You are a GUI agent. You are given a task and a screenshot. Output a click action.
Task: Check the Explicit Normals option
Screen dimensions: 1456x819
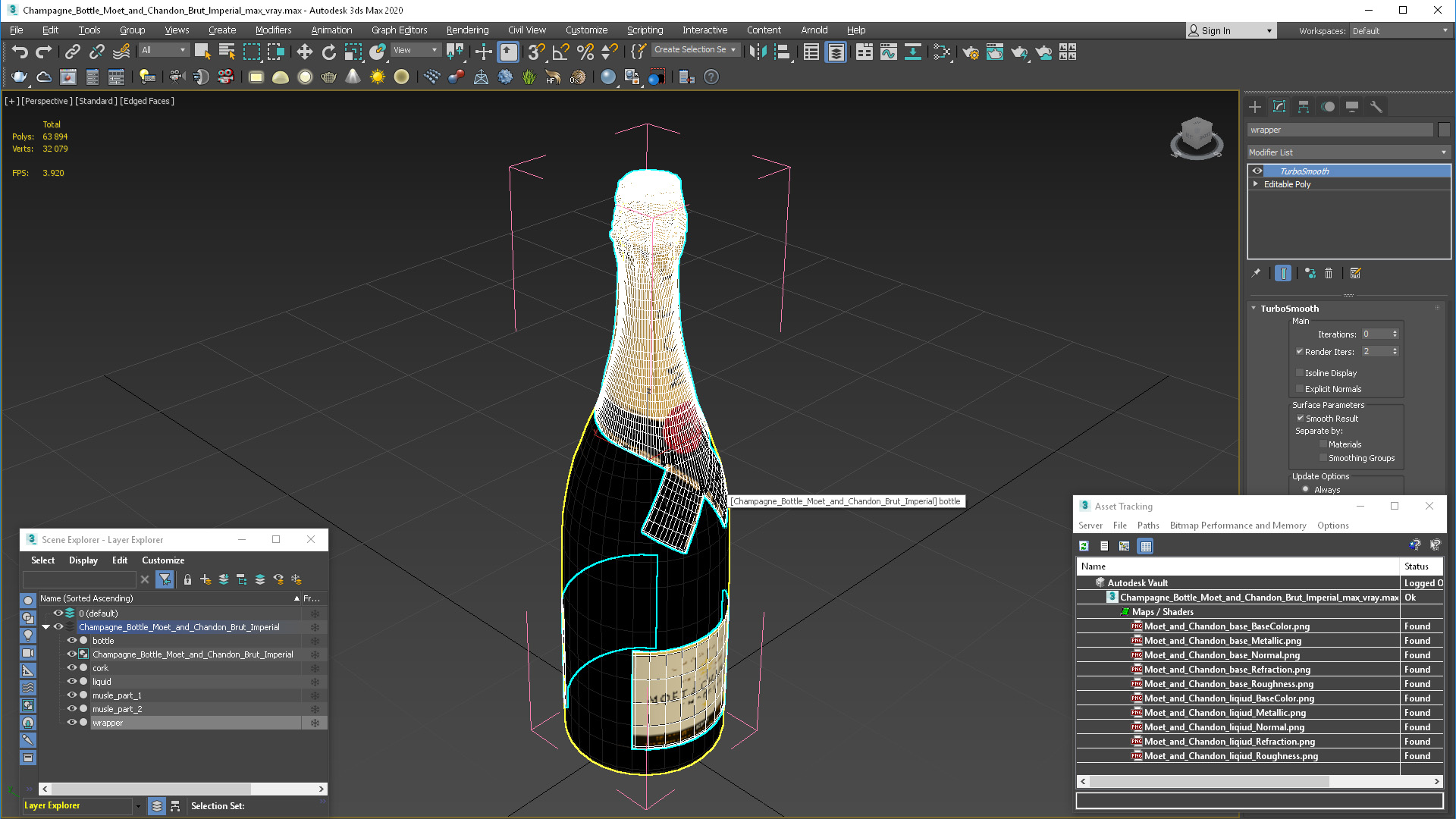(1300, 389)
